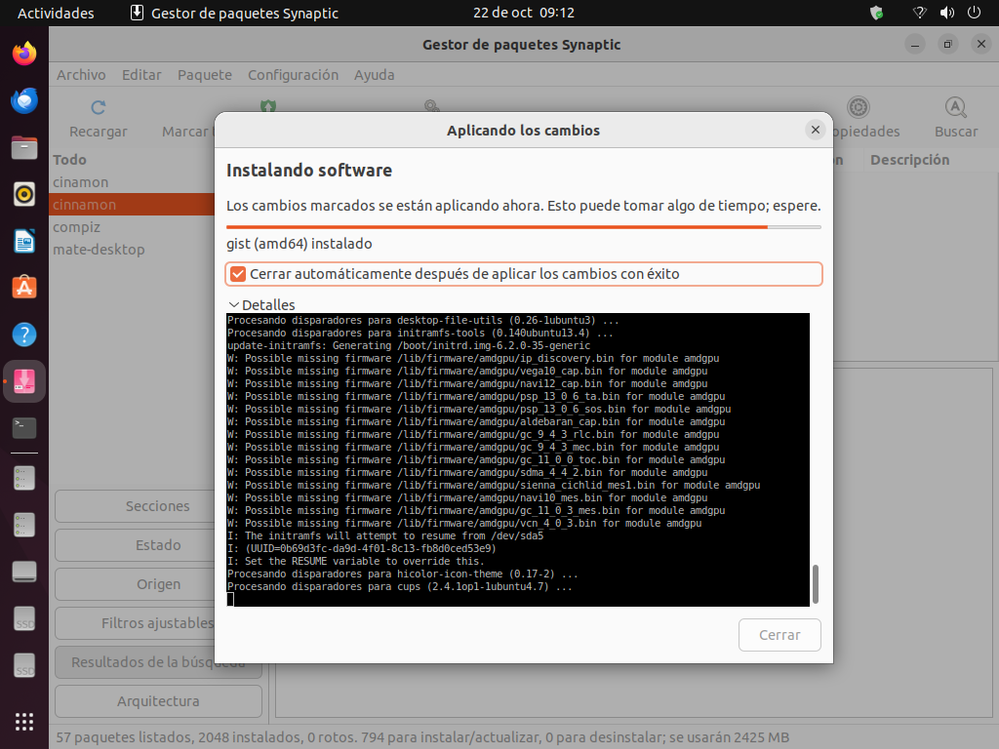Click the network status icon
The height and width of the screenshot is (749, 999).
(x=919, y=13)
